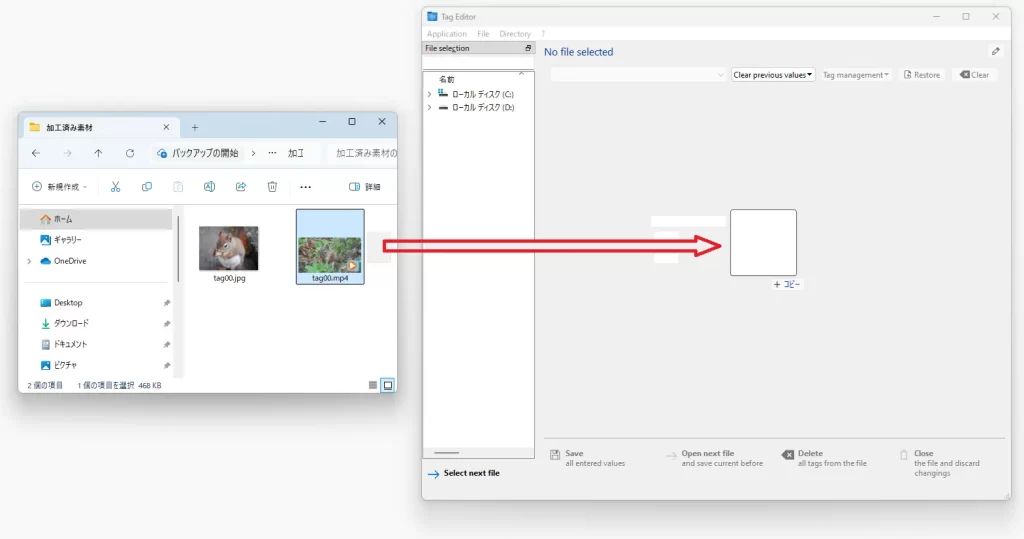Viewport: 1024px width, 539px height.
Task: Click the 新規作成 new button
Action: pyautogui.click(x=59, y=187)
